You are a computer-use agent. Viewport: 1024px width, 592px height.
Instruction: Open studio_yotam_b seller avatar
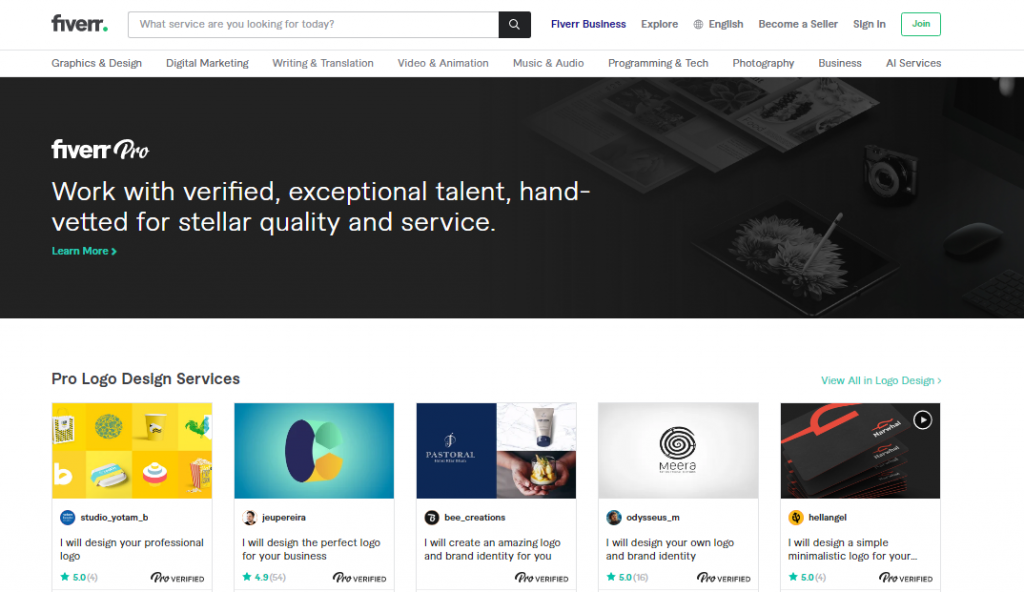click(x=68, y=517)
